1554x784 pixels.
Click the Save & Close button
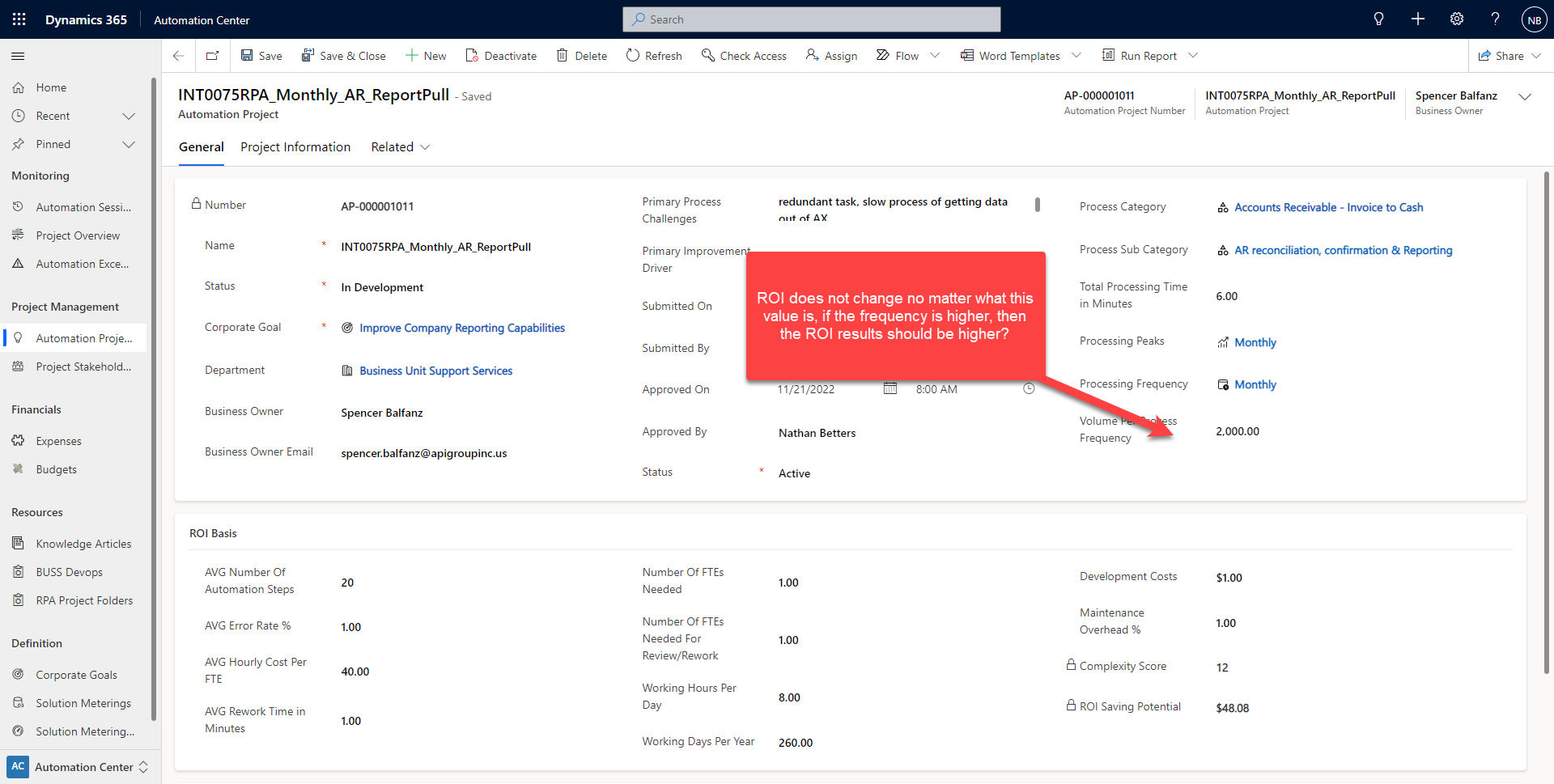click(x=343, y=55)
